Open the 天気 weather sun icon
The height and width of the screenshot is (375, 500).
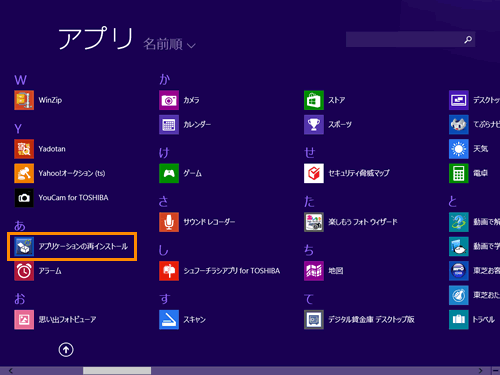click(x=459, y=149)
